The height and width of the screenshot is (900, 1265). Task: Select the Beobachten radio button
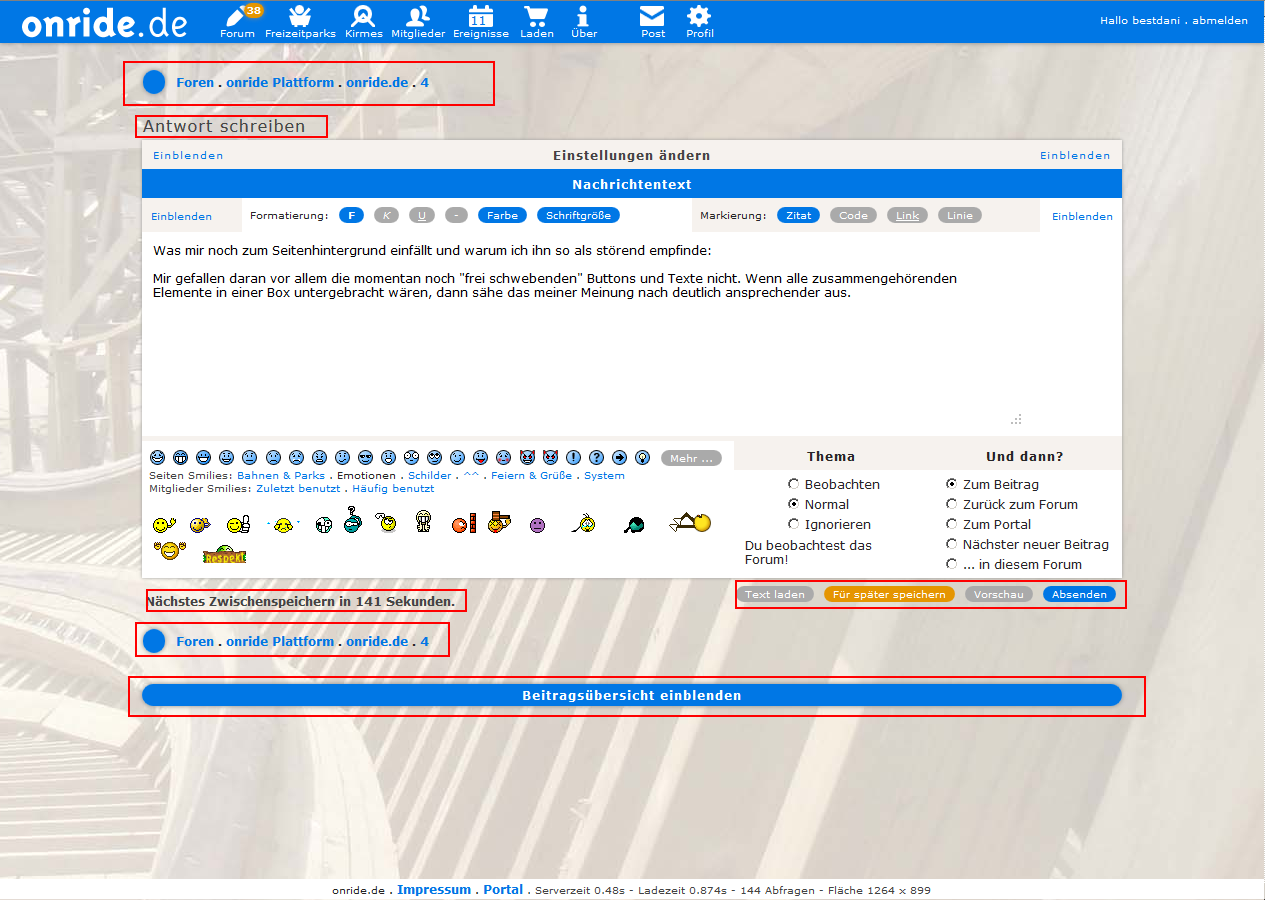(794, 484)
